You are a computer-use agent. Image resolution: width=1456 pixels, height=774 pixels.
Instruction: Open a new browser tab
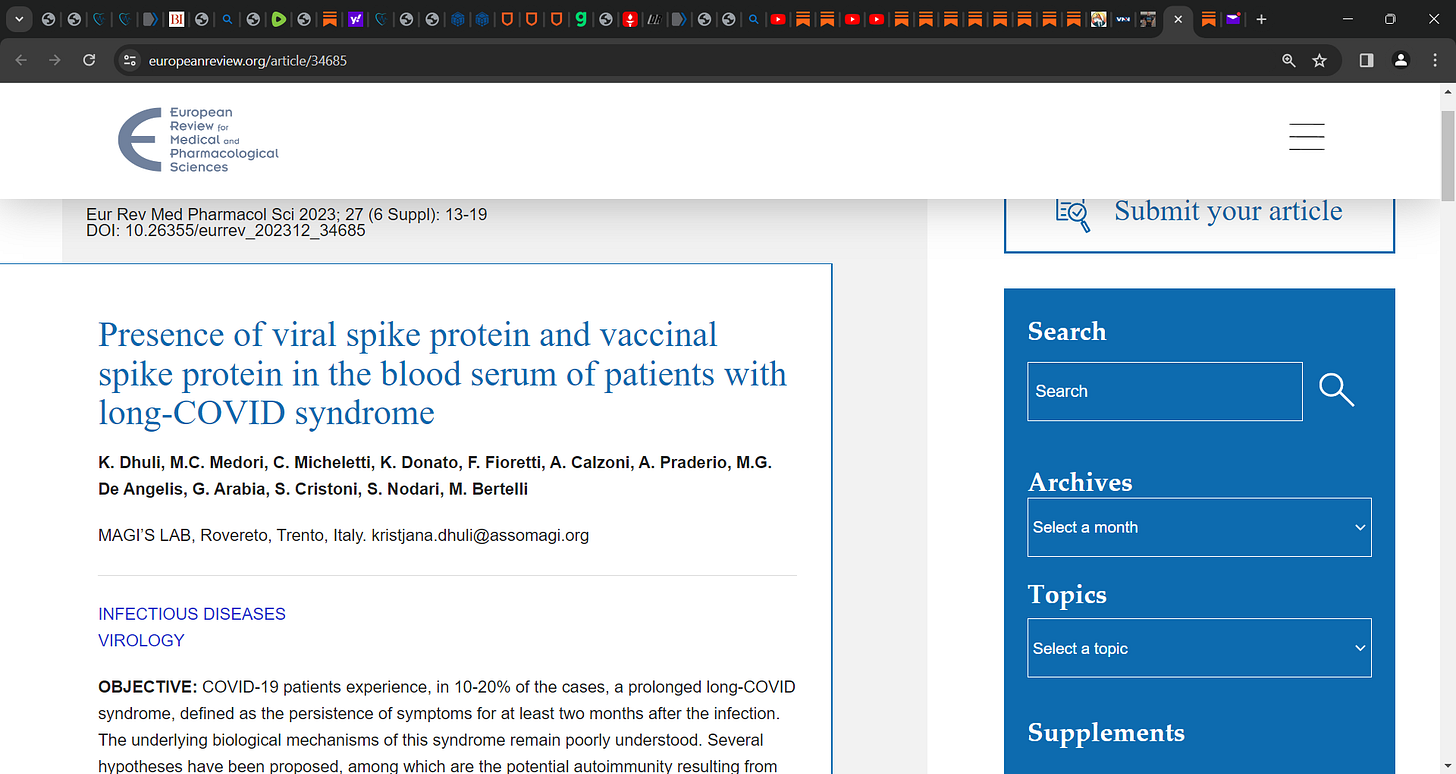(x=1262, y=19)
